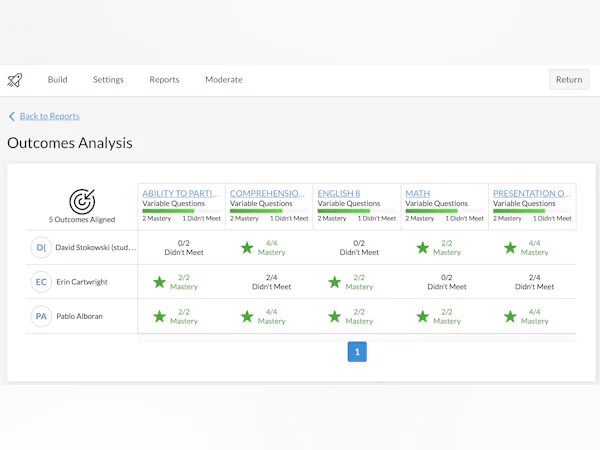Click Erin's 0/2 Didn't Meet Math result
The height and width of the screenshot is (450, 600).
pyautogui.click(x=447, y=282)
